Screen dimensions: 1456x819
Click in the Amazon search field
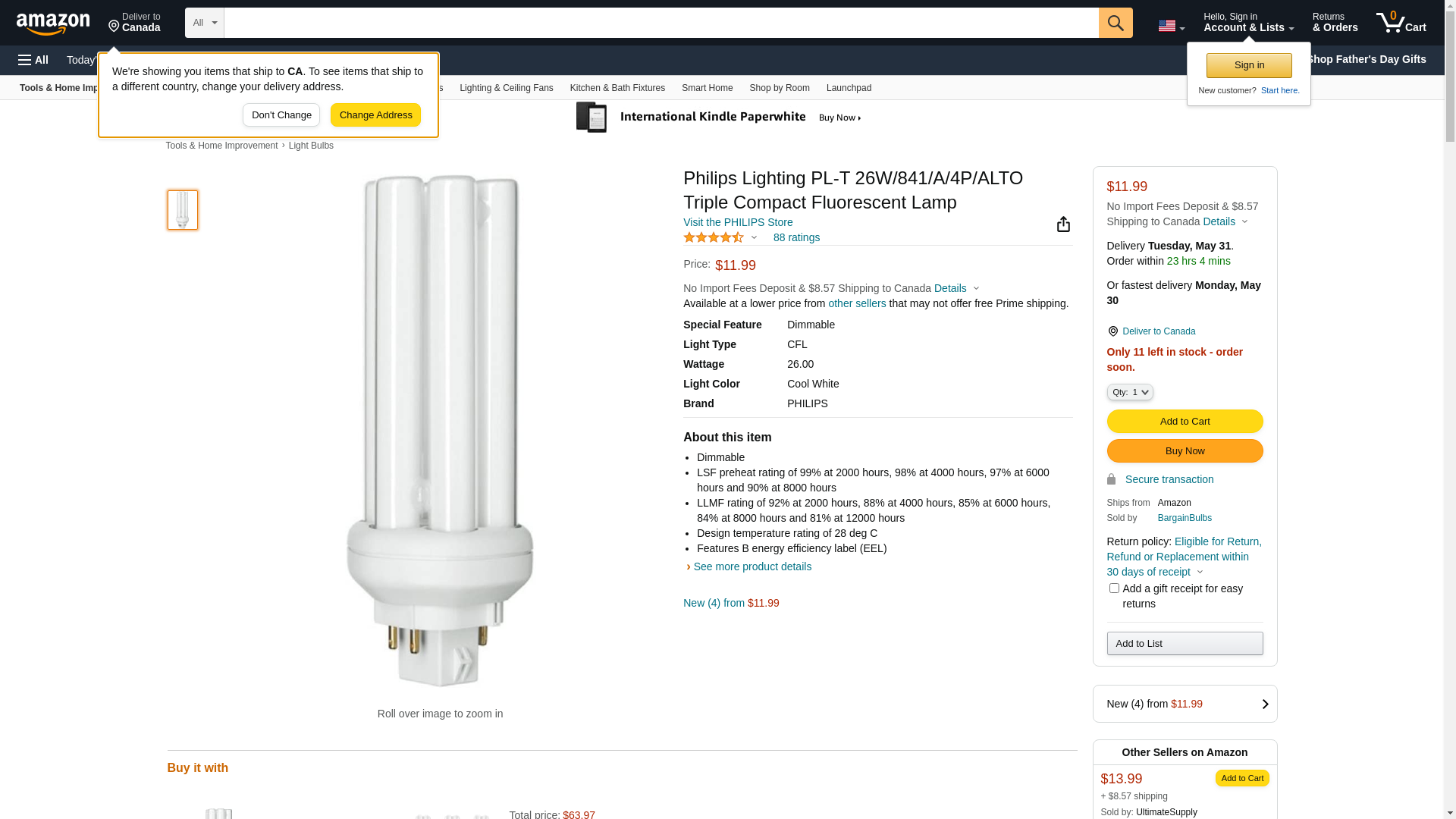click(661, 23)
